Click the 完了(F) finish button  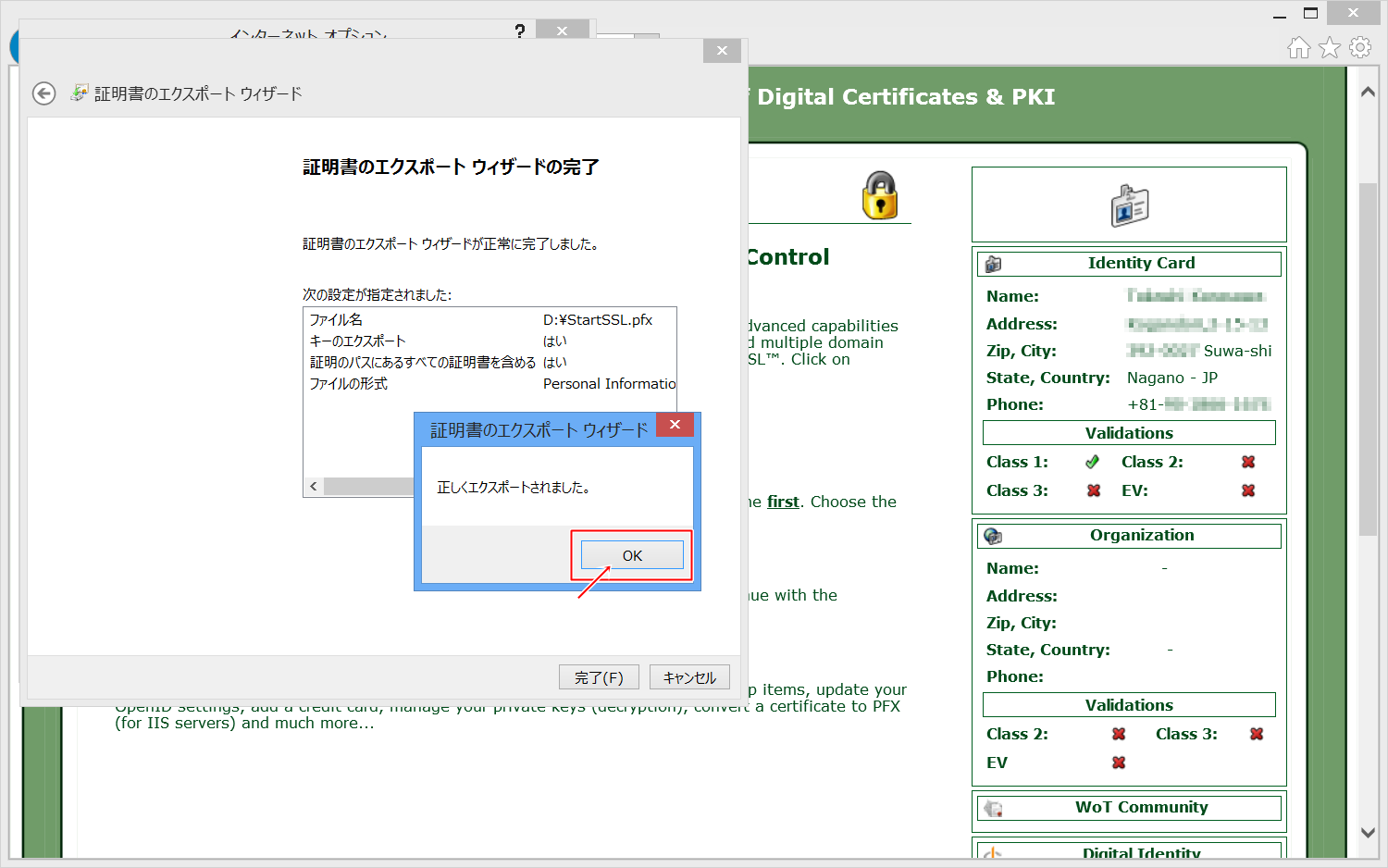[x=599, y=677]
